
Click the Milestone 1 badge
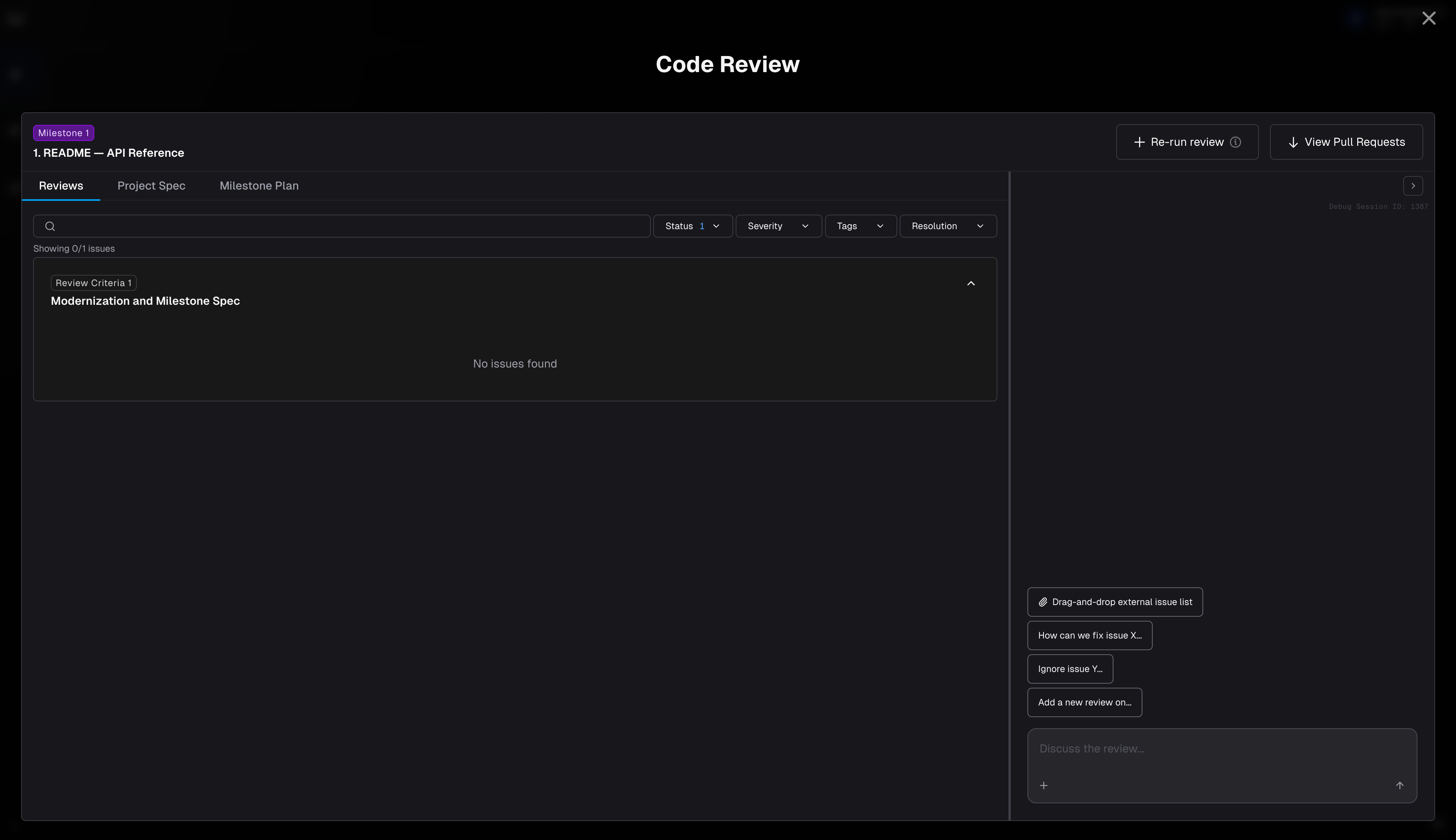(x=63, y=133)
